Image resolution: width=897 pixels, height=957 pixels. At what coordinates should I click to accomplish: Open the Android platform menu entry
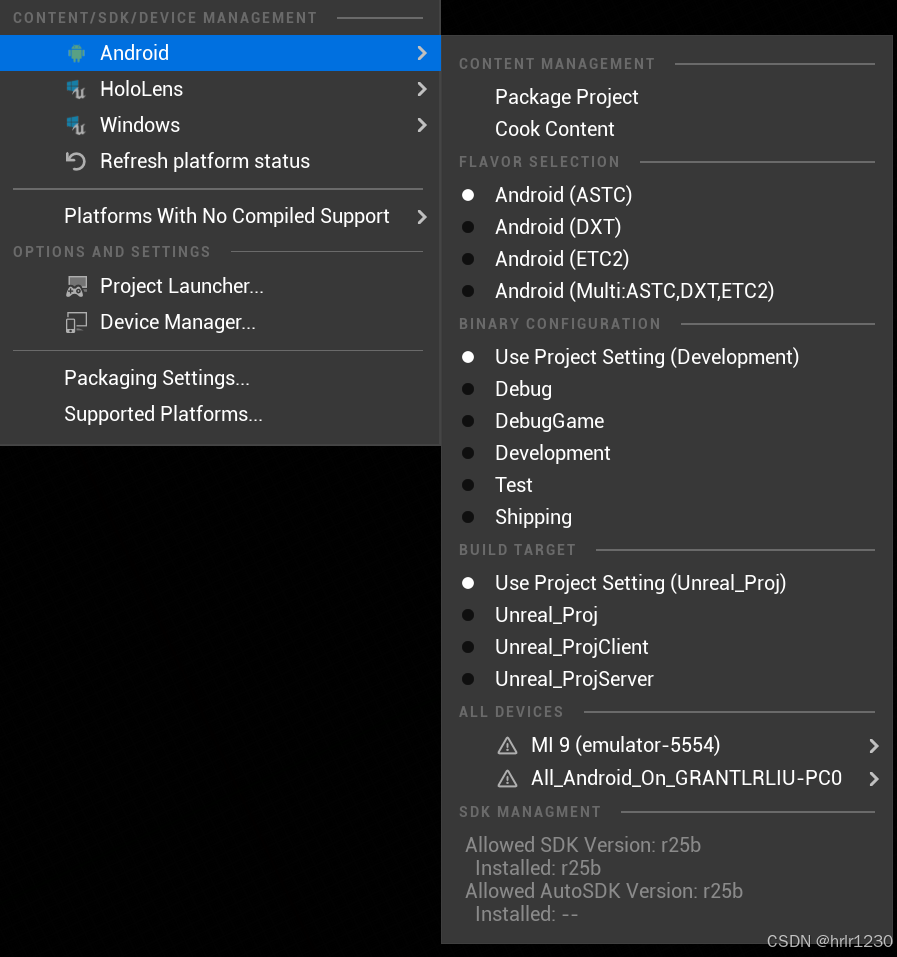pos(220,53)
